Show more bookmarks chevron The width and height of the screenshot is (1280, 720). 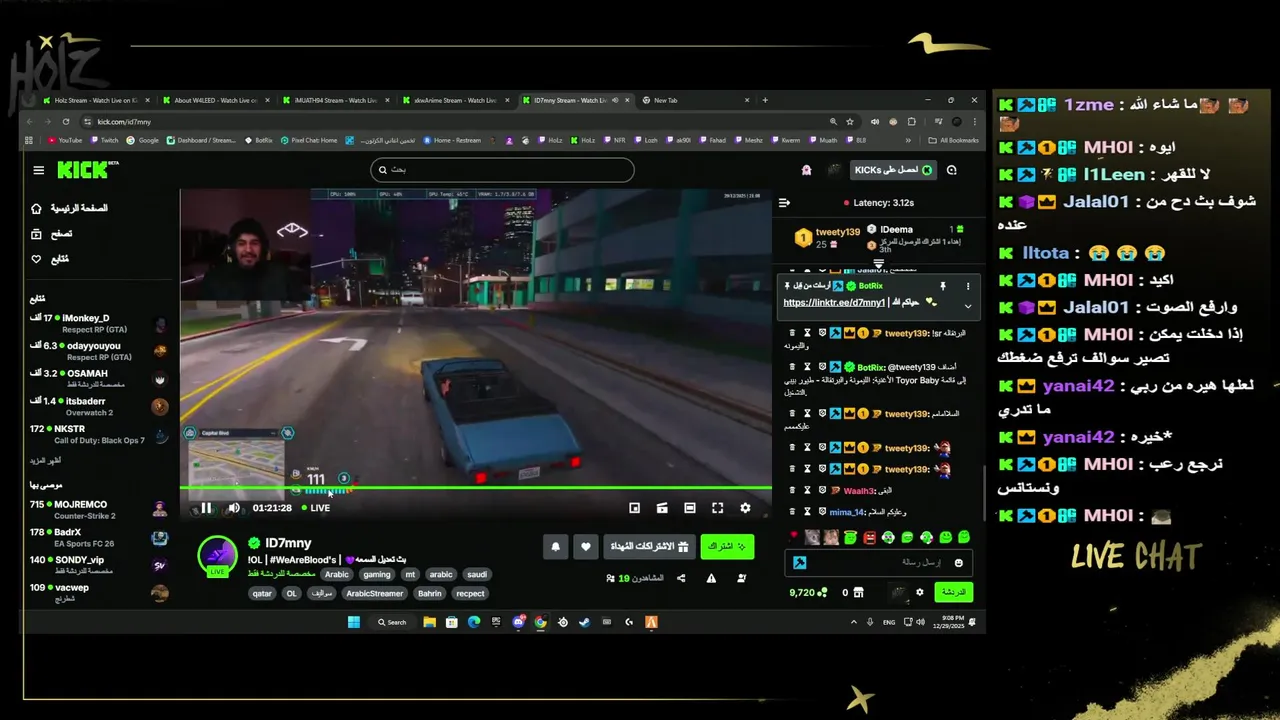909,140
